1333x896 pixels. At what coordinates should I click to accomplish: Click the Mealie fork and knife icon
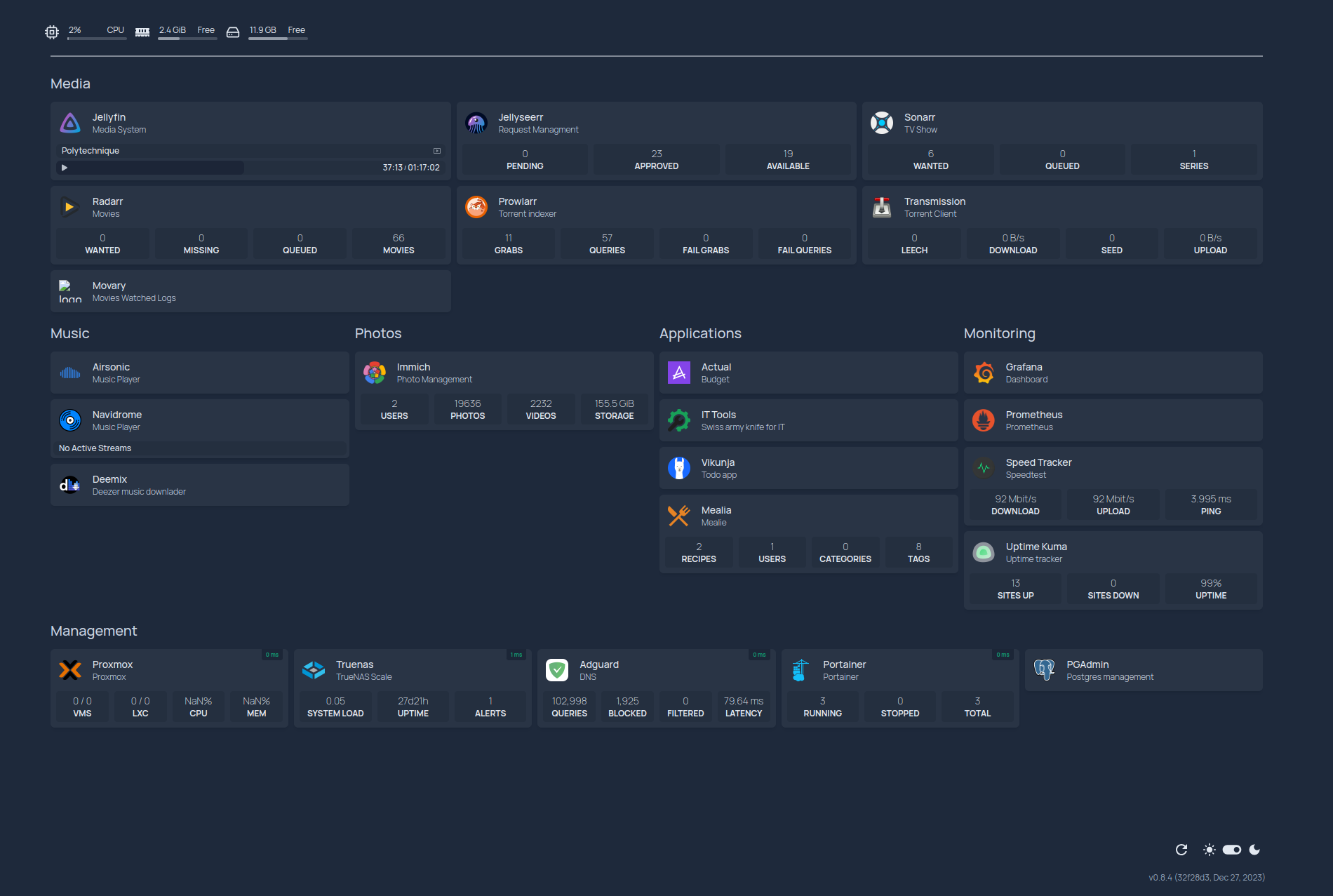[679, 516]
